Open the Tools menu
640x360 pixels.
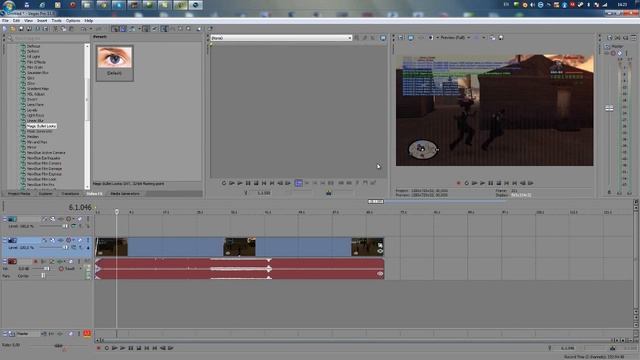56,20
